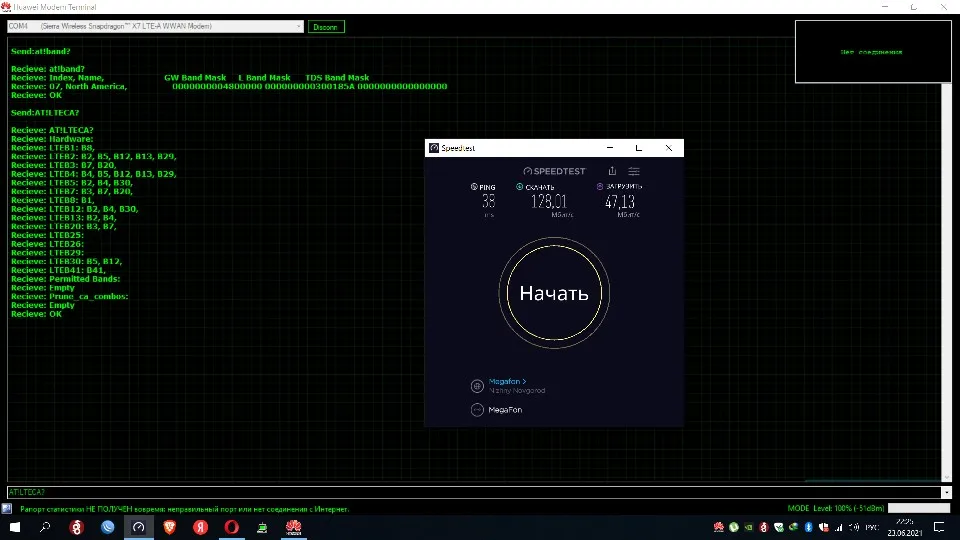This screenshot has height=540, width=960.
Task: Expand the command history dropdown arrow
Action: pos(947,492)
